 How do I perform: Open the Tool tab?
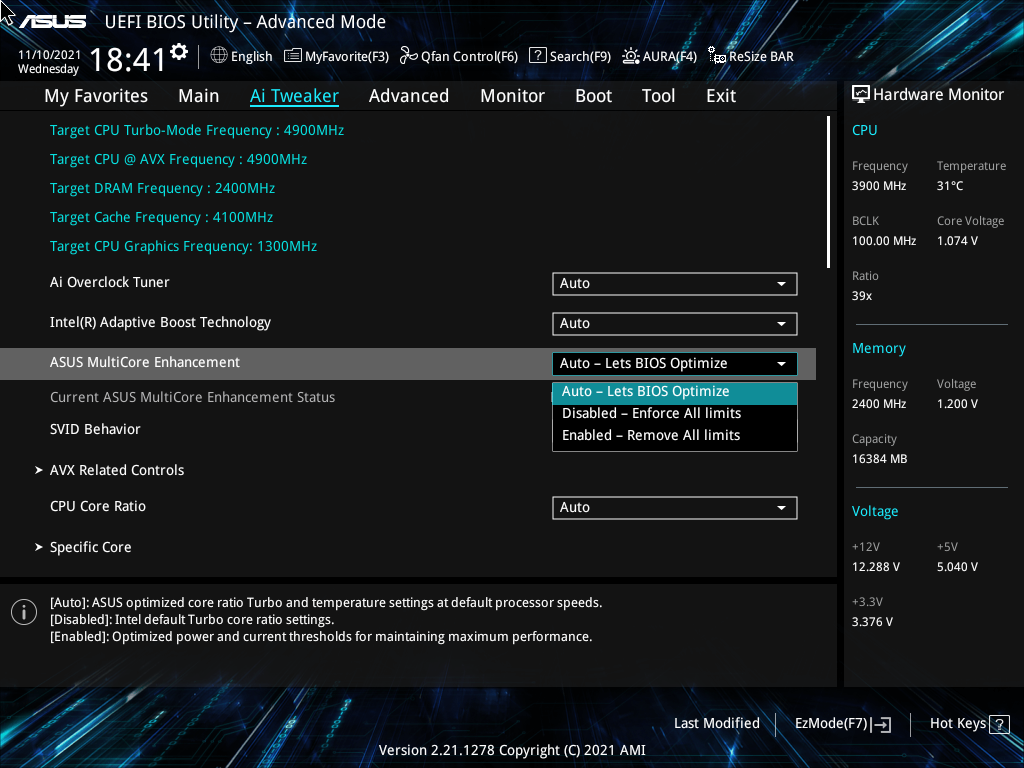tap(658, 96)
